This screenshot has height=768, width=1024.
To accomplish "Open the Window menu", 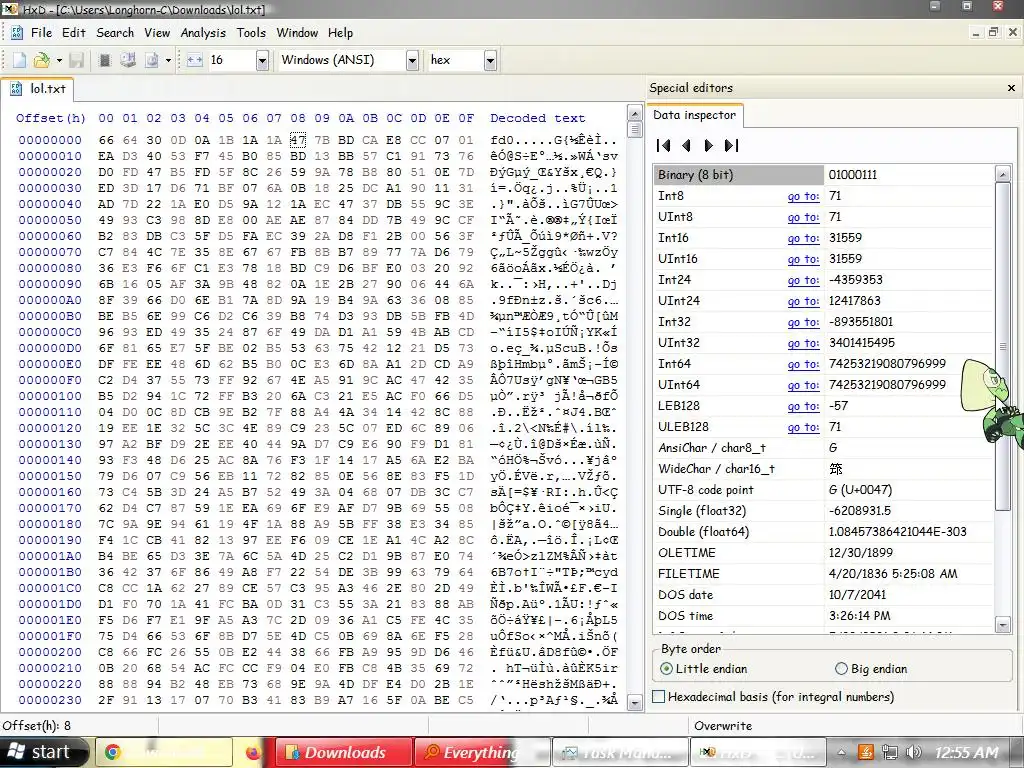I will 297,33.
